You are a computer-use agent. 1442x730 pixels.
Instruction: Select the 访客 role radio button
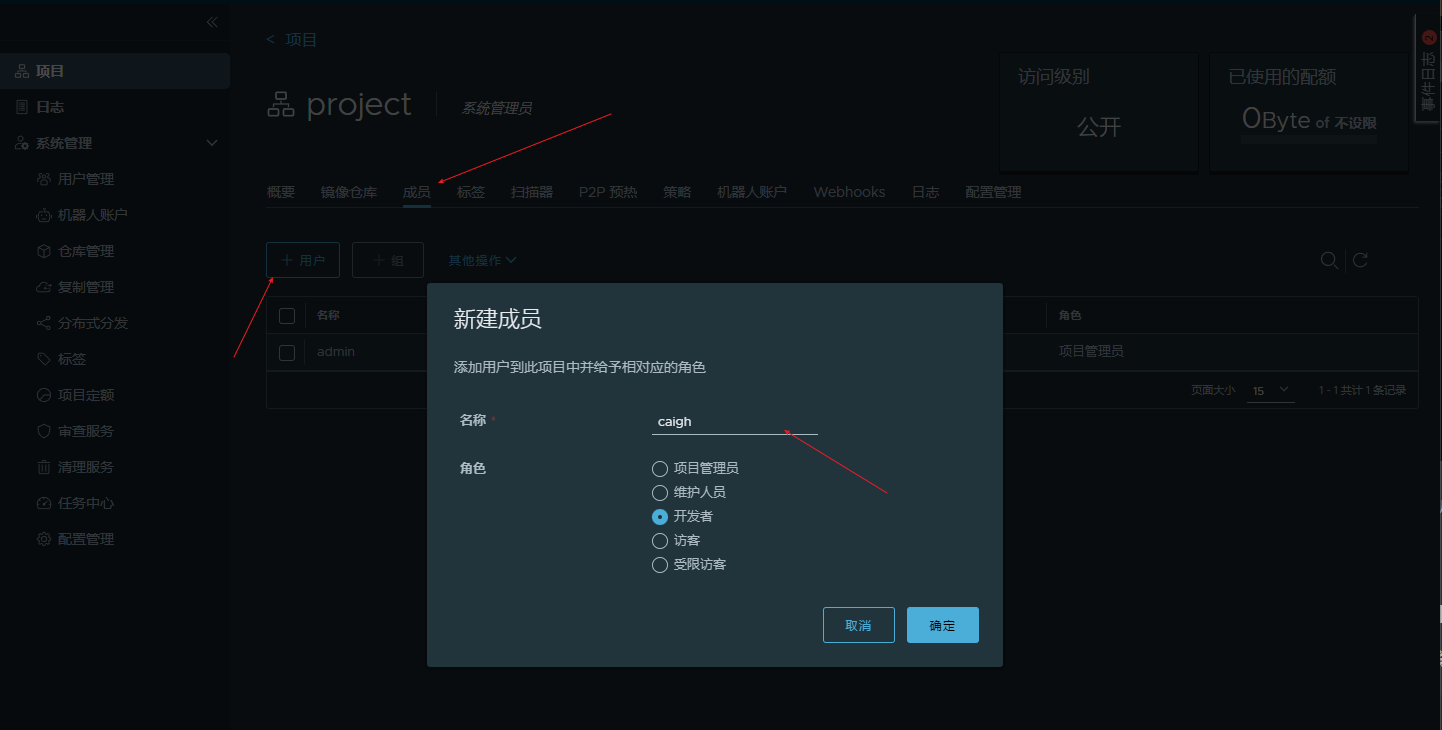(x=660, y=541)
